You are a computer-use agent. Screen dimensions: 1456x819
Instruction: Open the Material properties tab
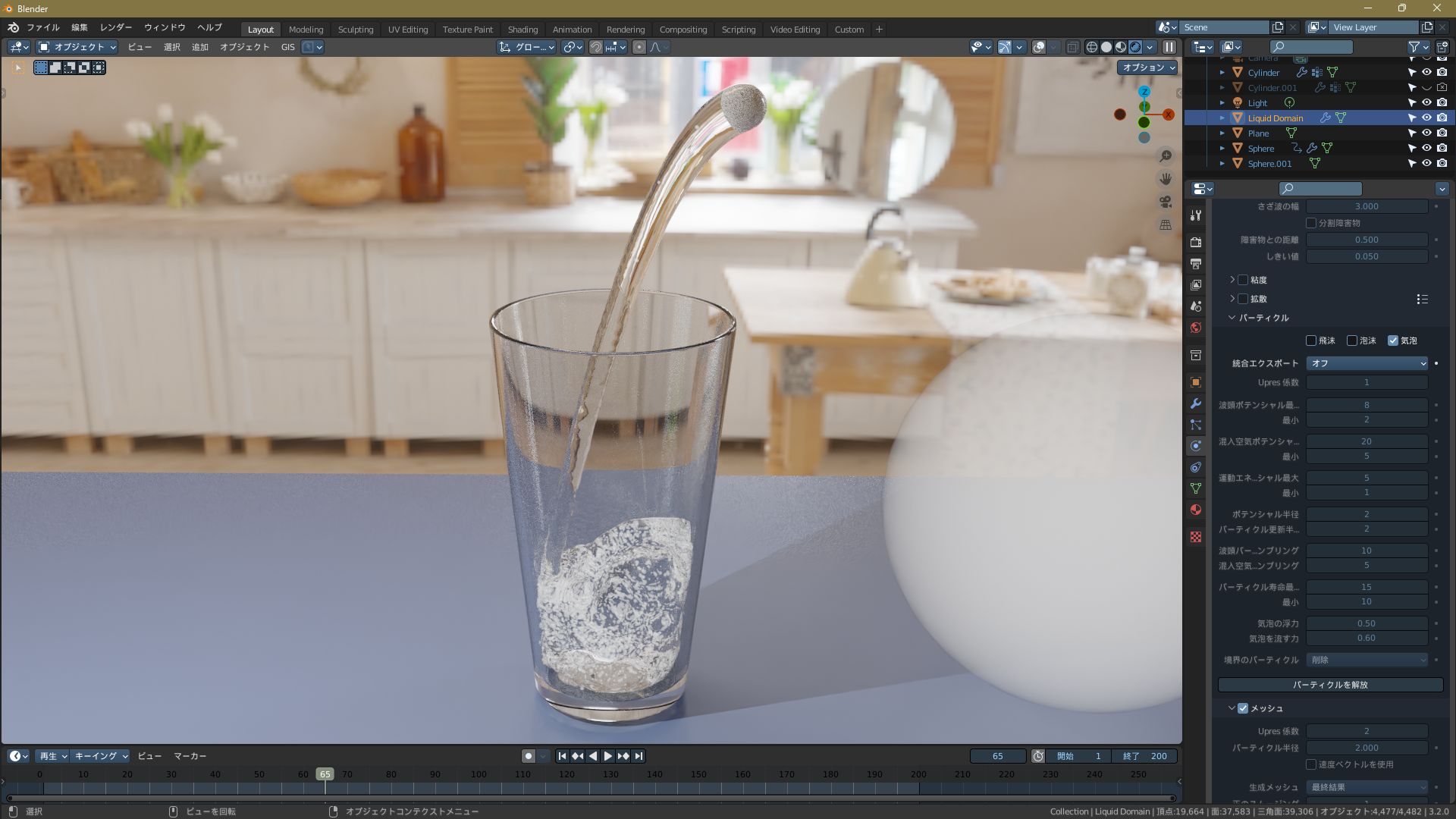1196,510
